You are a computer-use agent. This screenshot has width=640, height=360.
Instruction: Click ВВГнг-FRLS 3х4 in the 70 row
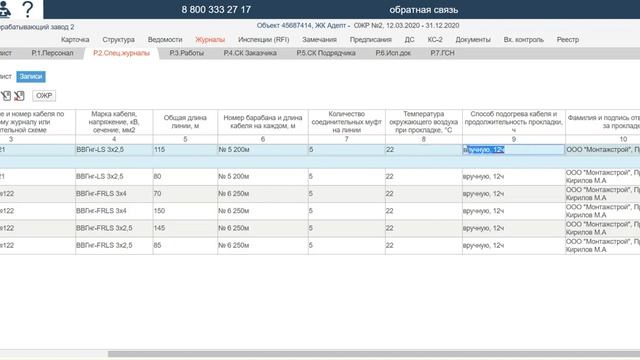[114, 193]
